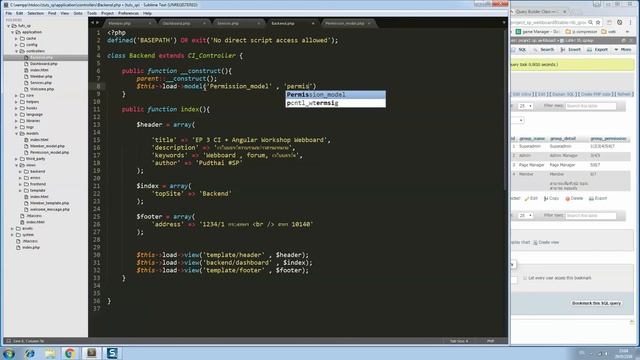640x360 pixels.
Task: Expand the system folder arrow
Action: point(13,235)
